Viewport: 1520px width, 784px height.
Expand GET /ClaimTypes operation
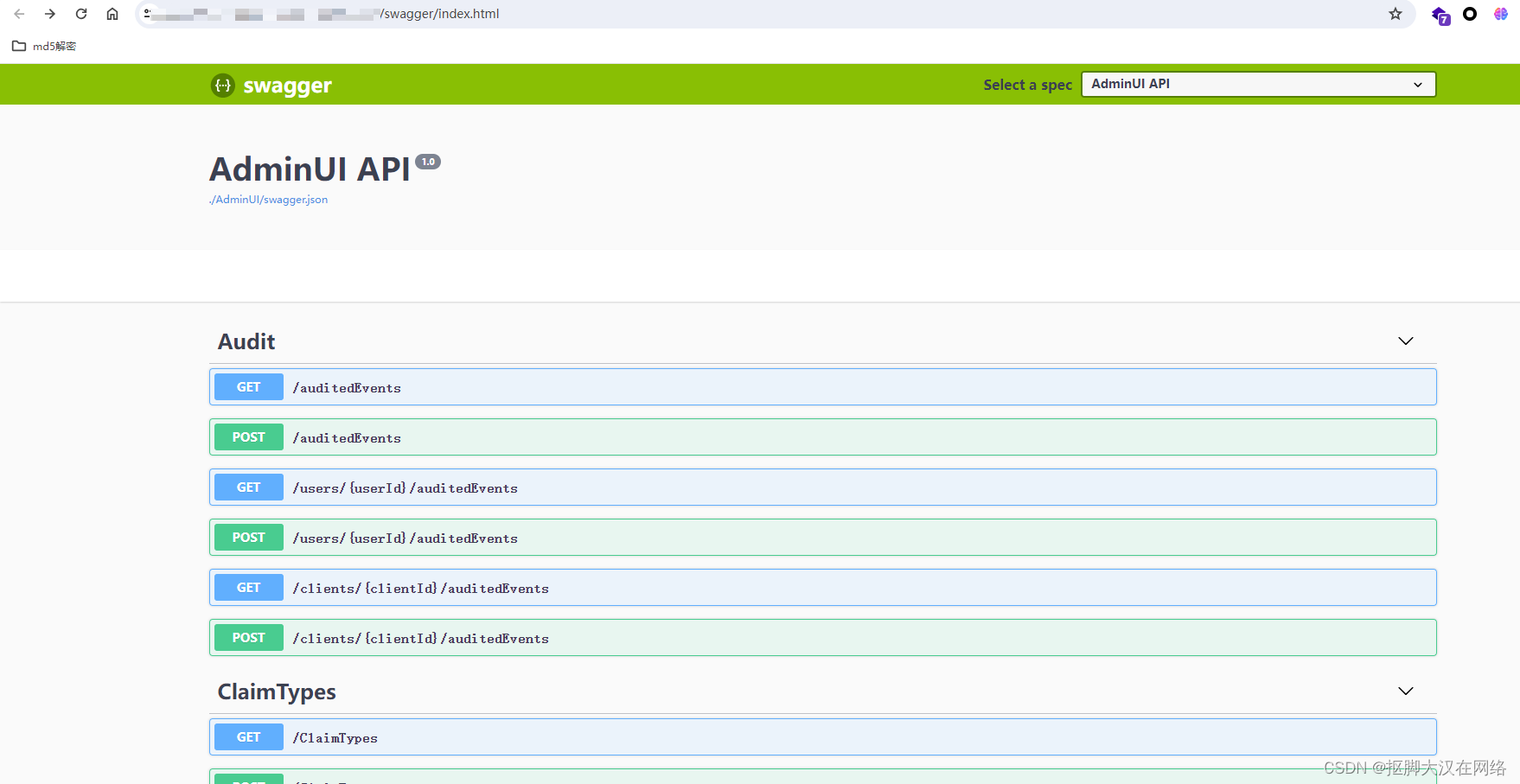[822, 737]
